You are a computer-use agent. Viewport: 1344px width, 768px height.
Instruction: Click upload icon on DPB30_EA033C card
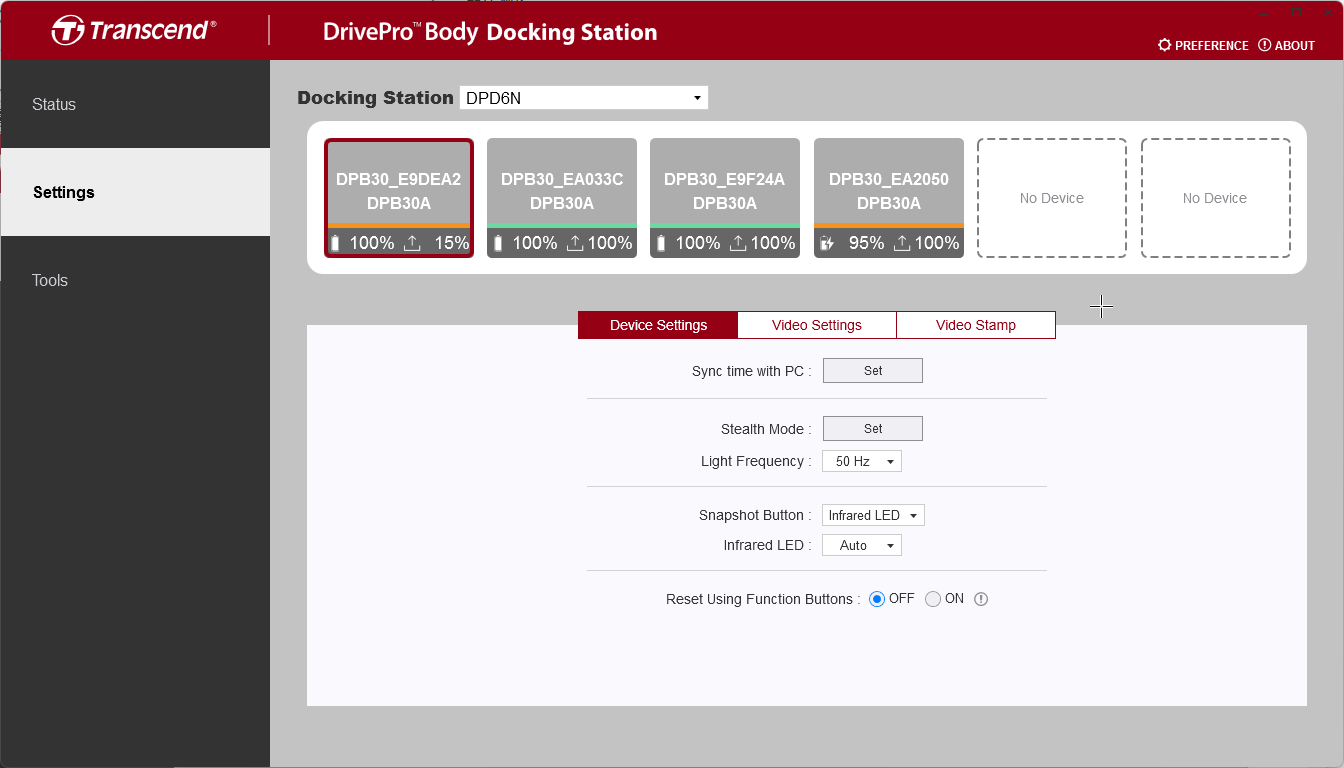(x=575, y=243)
